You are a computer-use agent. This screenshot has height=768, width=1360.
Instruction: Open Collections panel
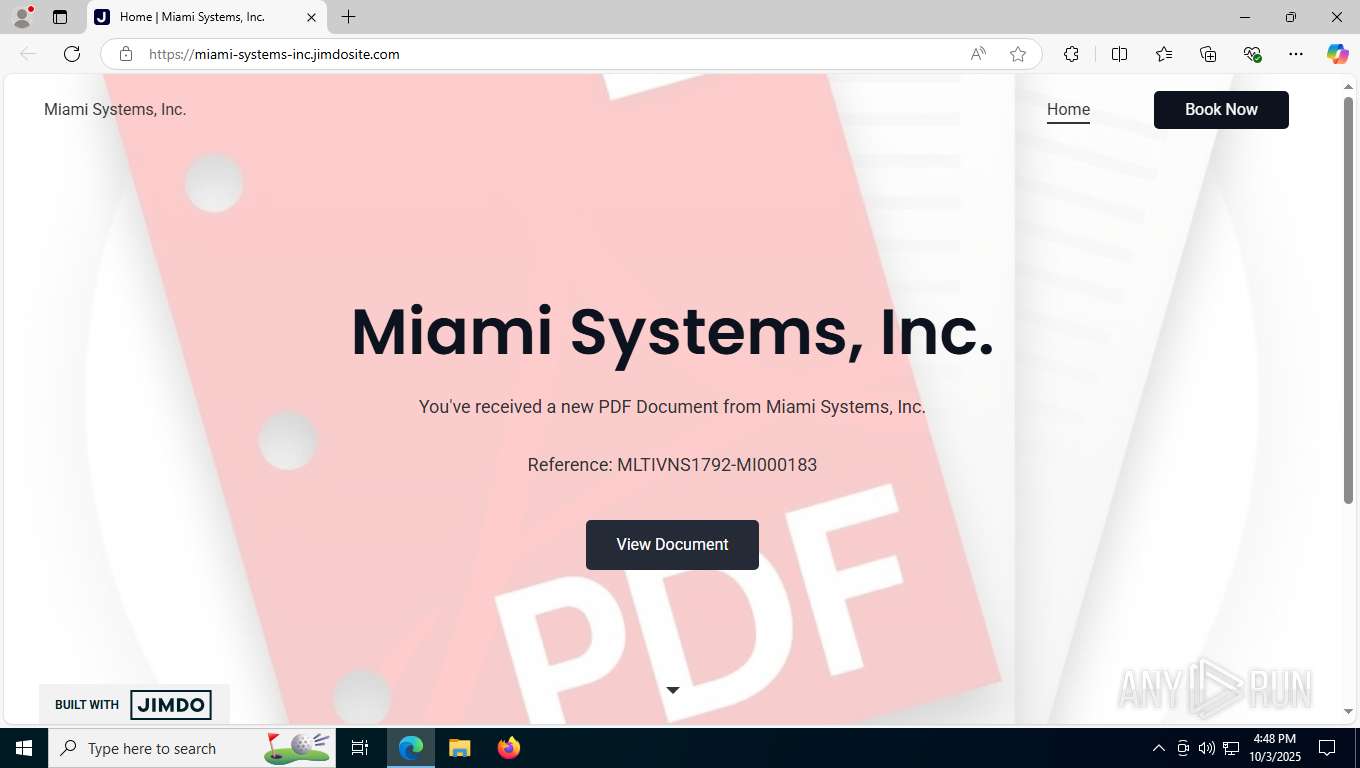(1208, 54)
